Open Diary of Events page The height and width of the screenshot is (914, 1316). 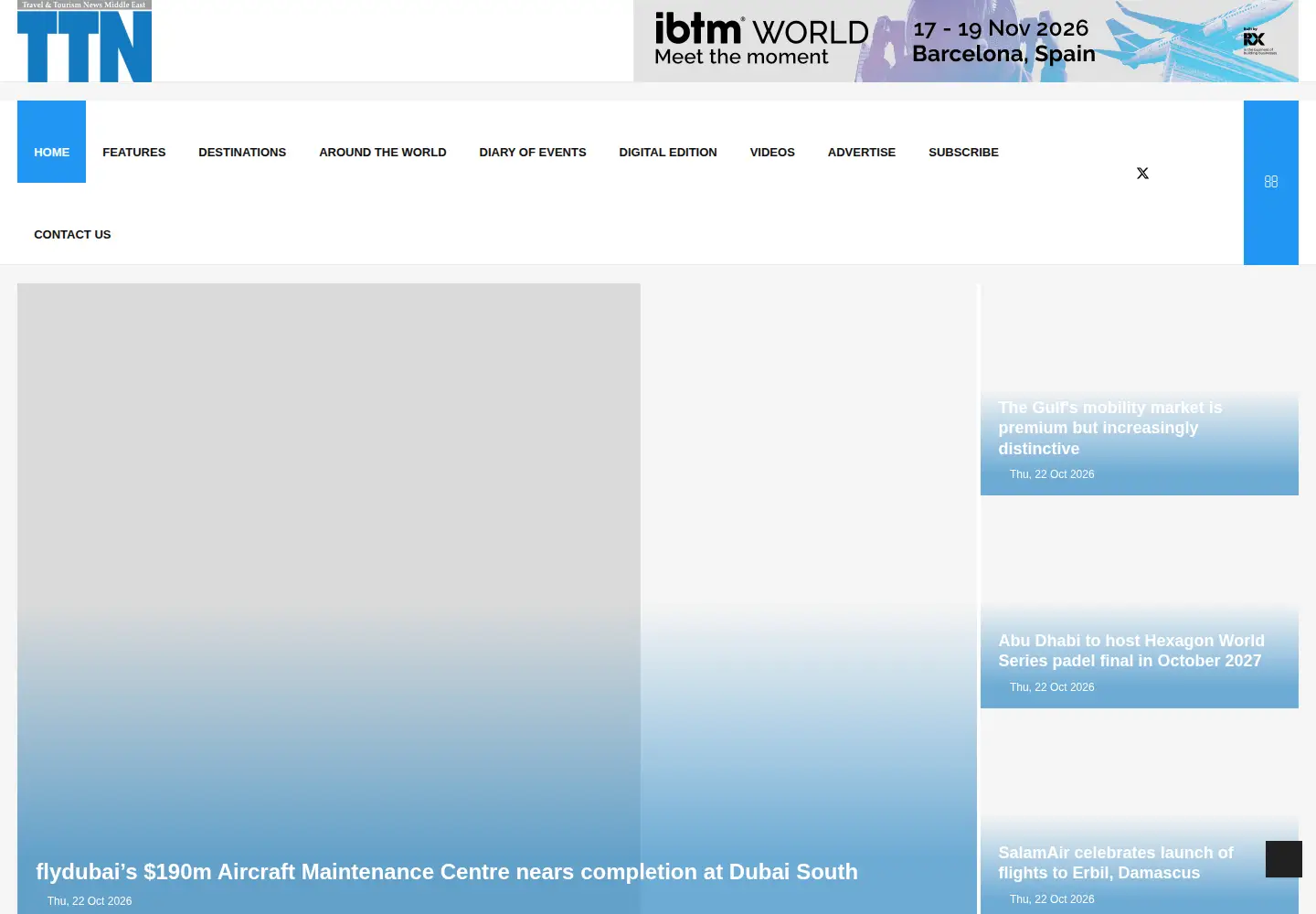point(533,152)
